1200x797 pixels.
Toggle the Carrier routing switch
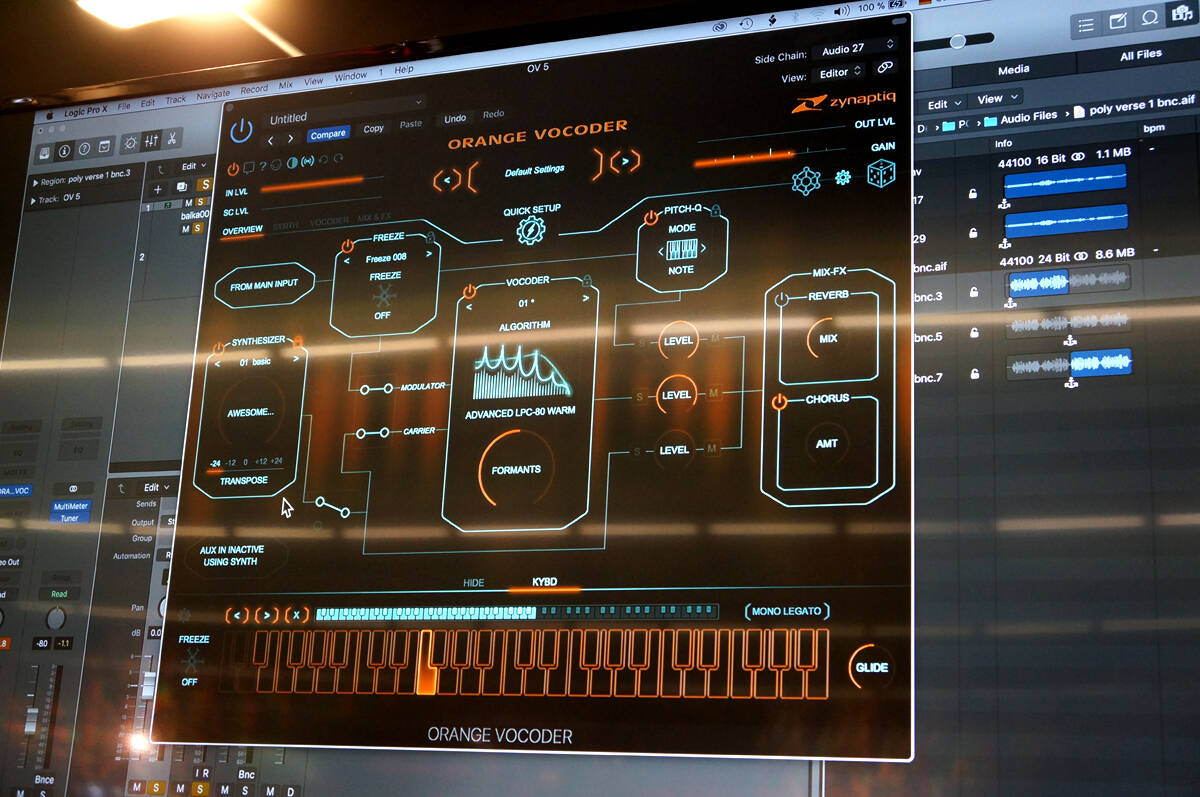point(372,433)
